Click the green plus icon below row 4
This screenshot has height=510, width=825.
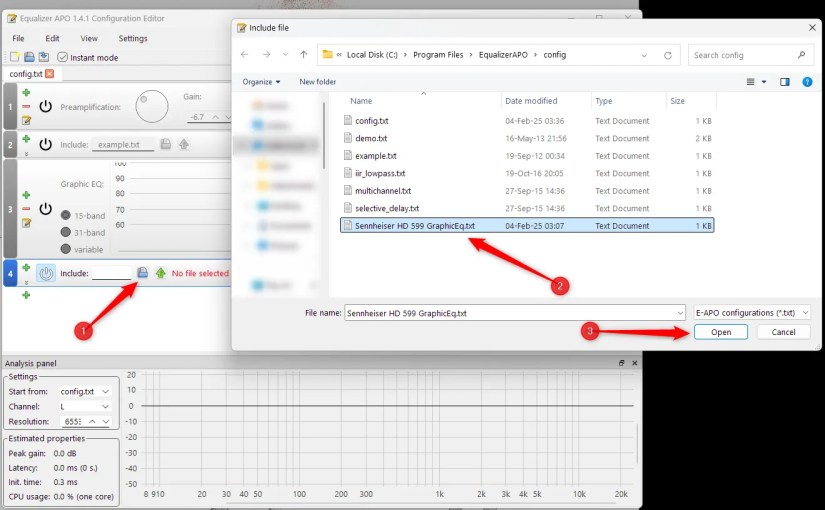26,295
